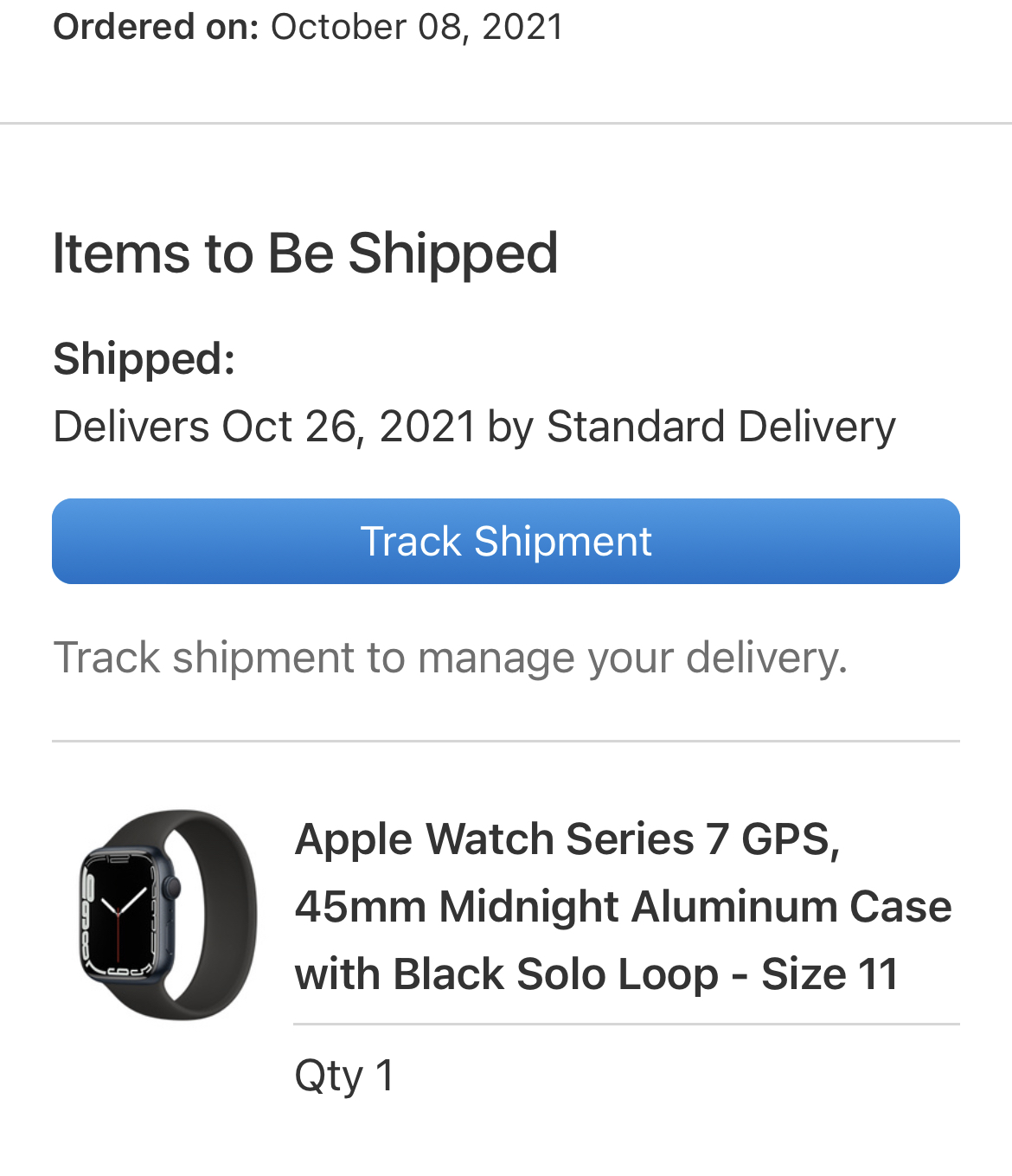The width and height of the screenshot is (1012, 1176).
Task: Click the "Delivers Oct 26, 2021" date
Action: [x=264, y=427]
